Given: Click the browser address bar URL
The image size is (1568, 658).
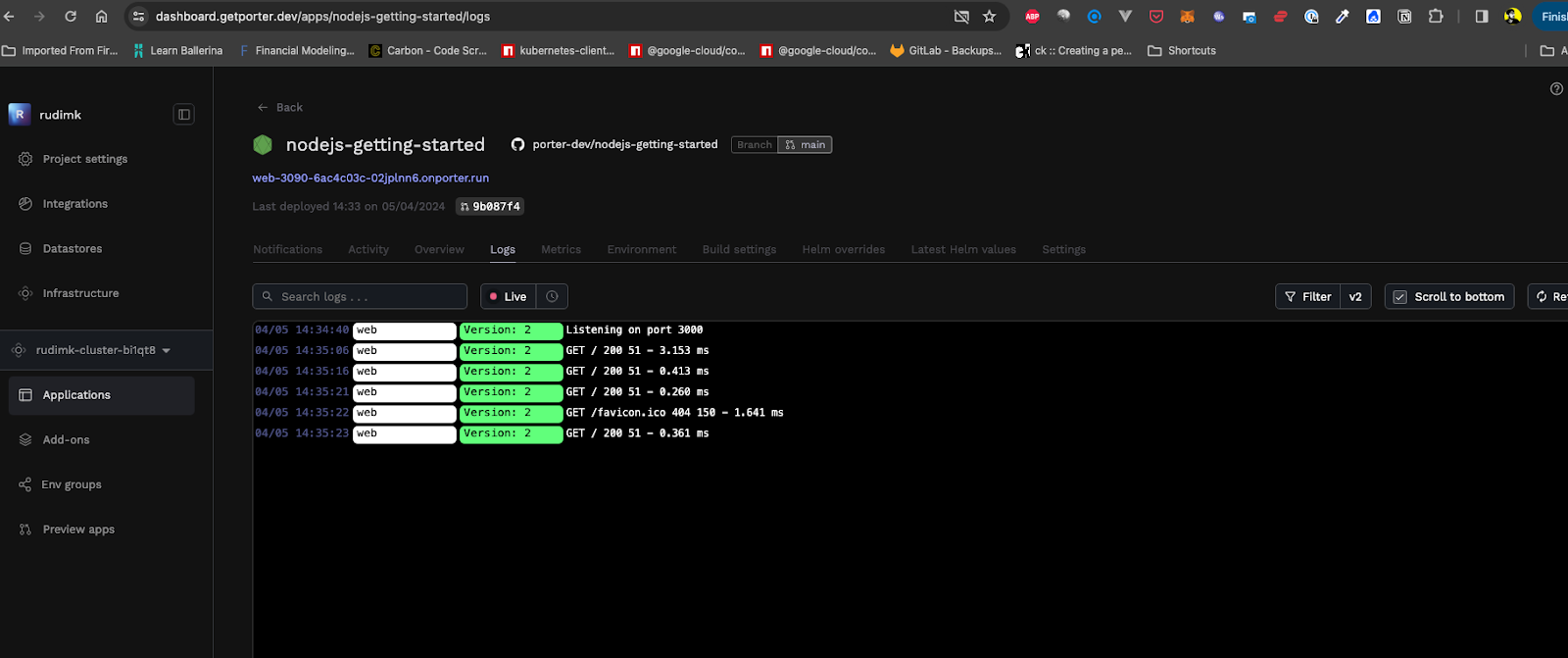Looking at the screenshot, I should pos(322,17).
